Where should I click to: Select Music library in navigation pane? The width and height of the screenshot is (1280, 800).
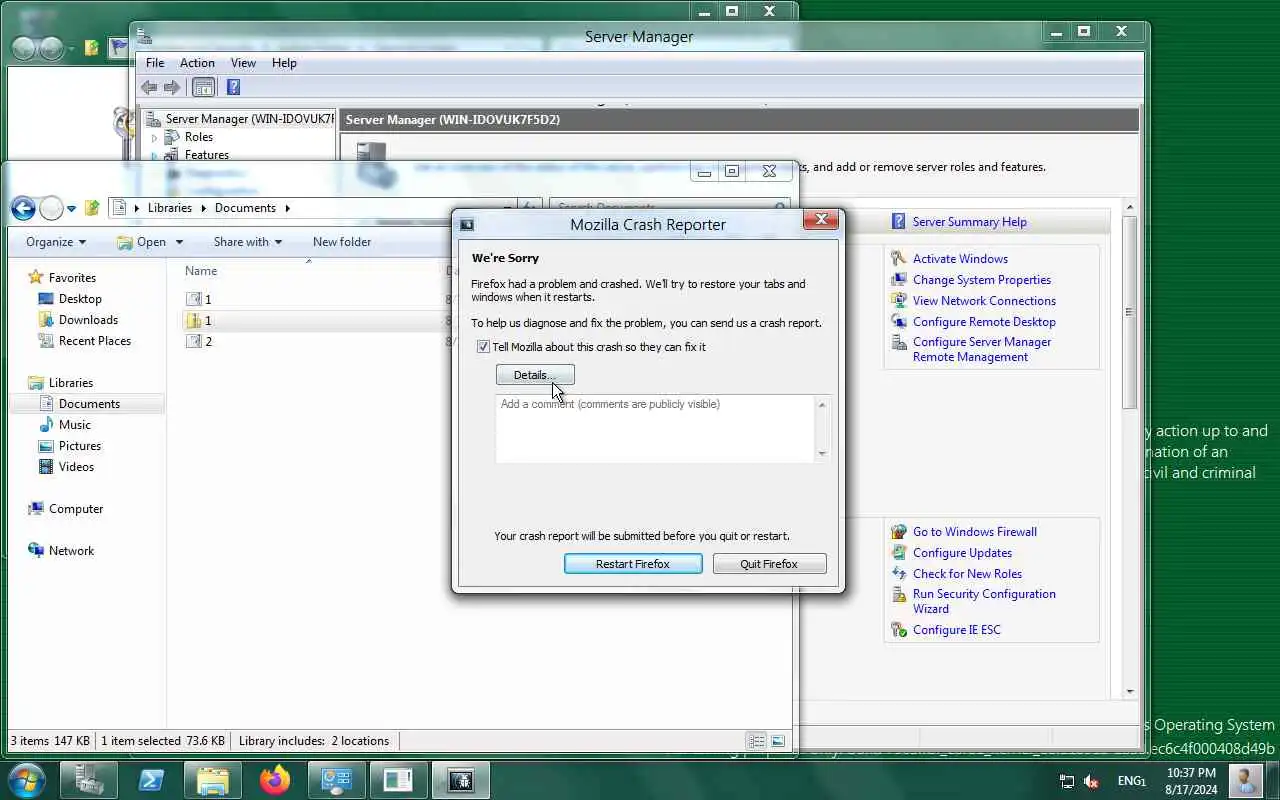[x=74, y=425]
